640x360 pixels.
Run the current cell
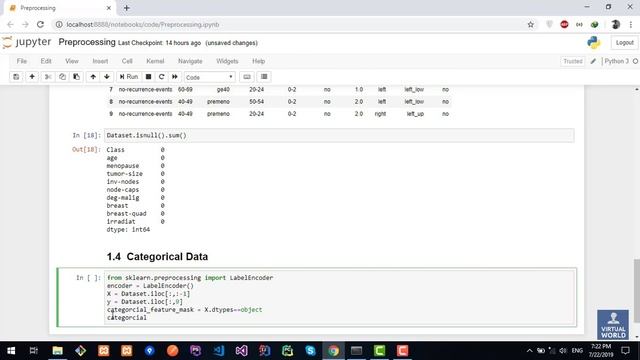[x=129, y=77]
